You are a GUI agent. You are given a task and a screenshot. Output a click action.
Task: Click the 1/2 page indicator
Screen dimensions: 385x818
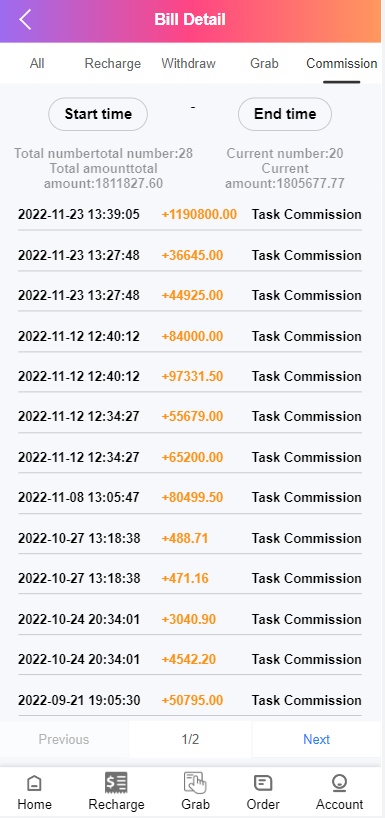coord(190,739)
